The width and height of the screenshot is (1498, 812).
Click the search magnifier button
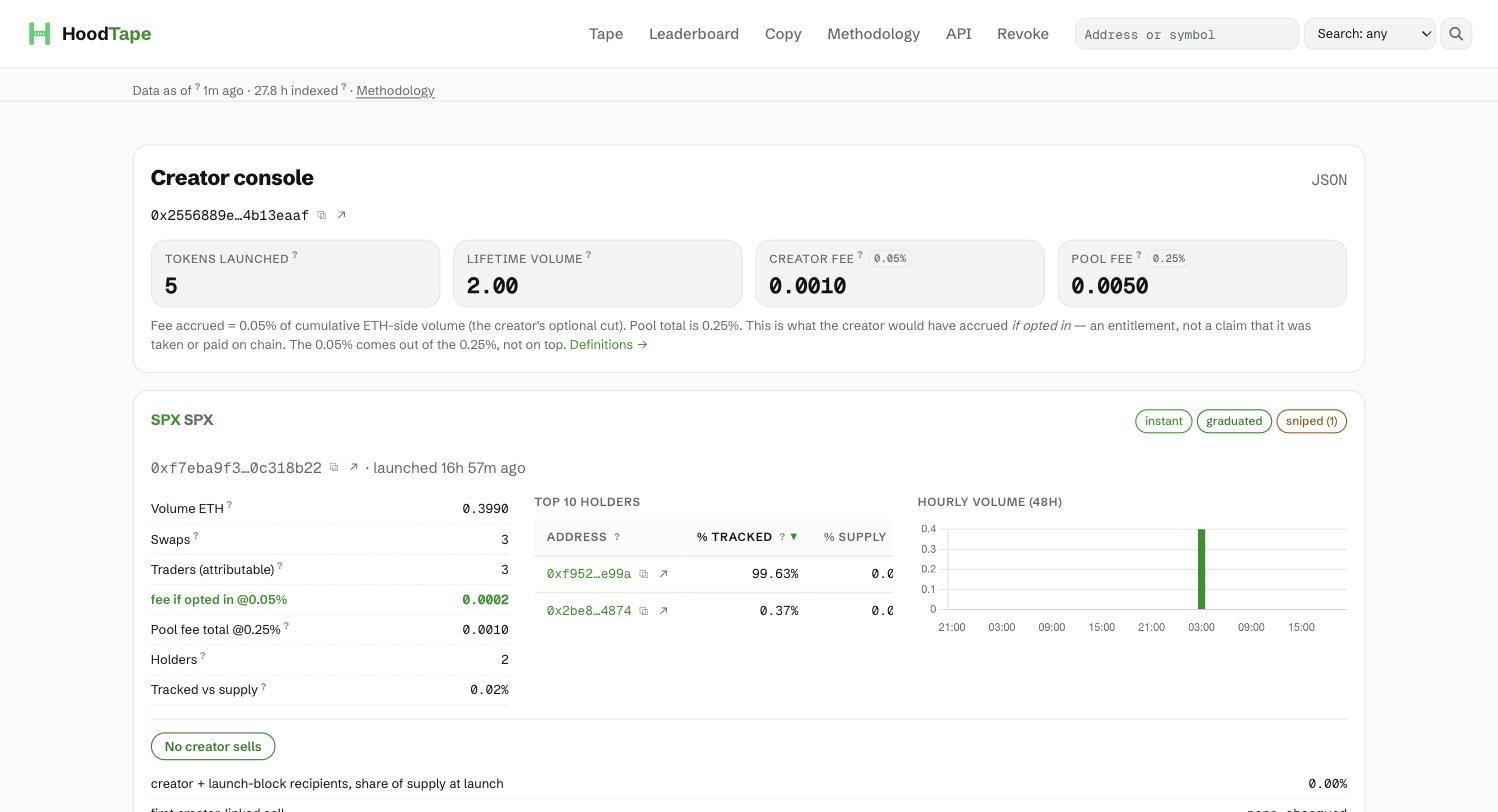point(1456,34)
